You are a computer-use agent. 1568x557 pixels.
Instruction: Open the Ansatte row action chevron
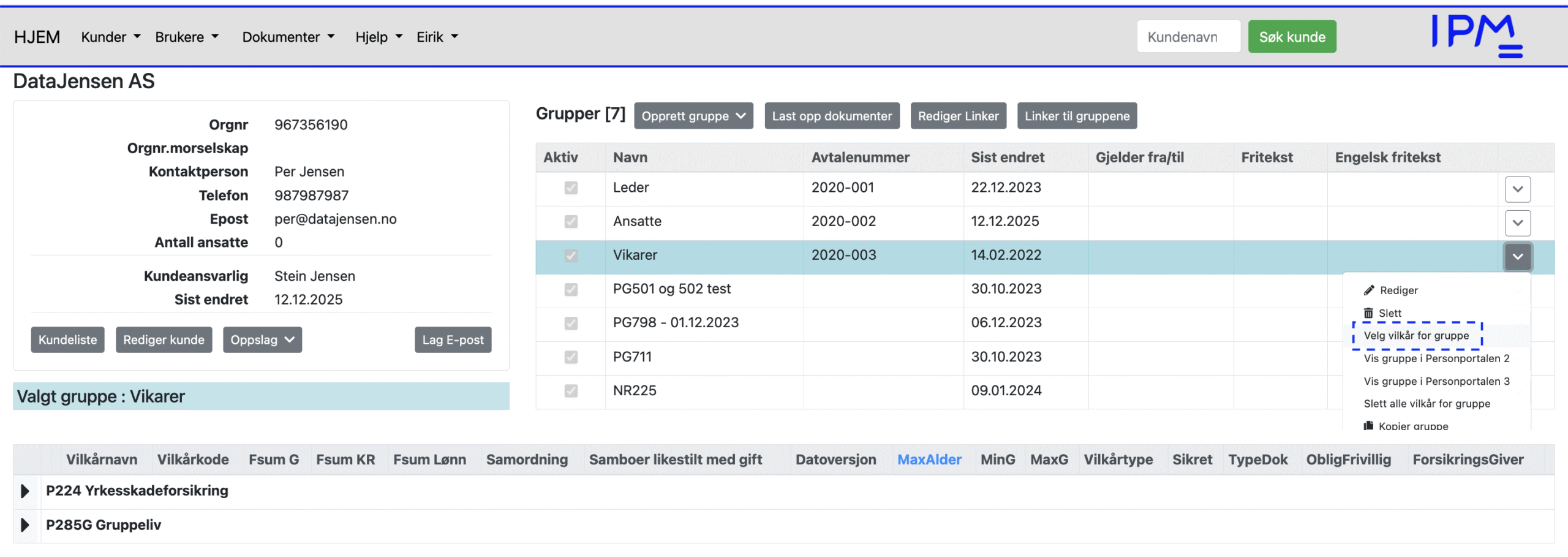(1517, 223)
